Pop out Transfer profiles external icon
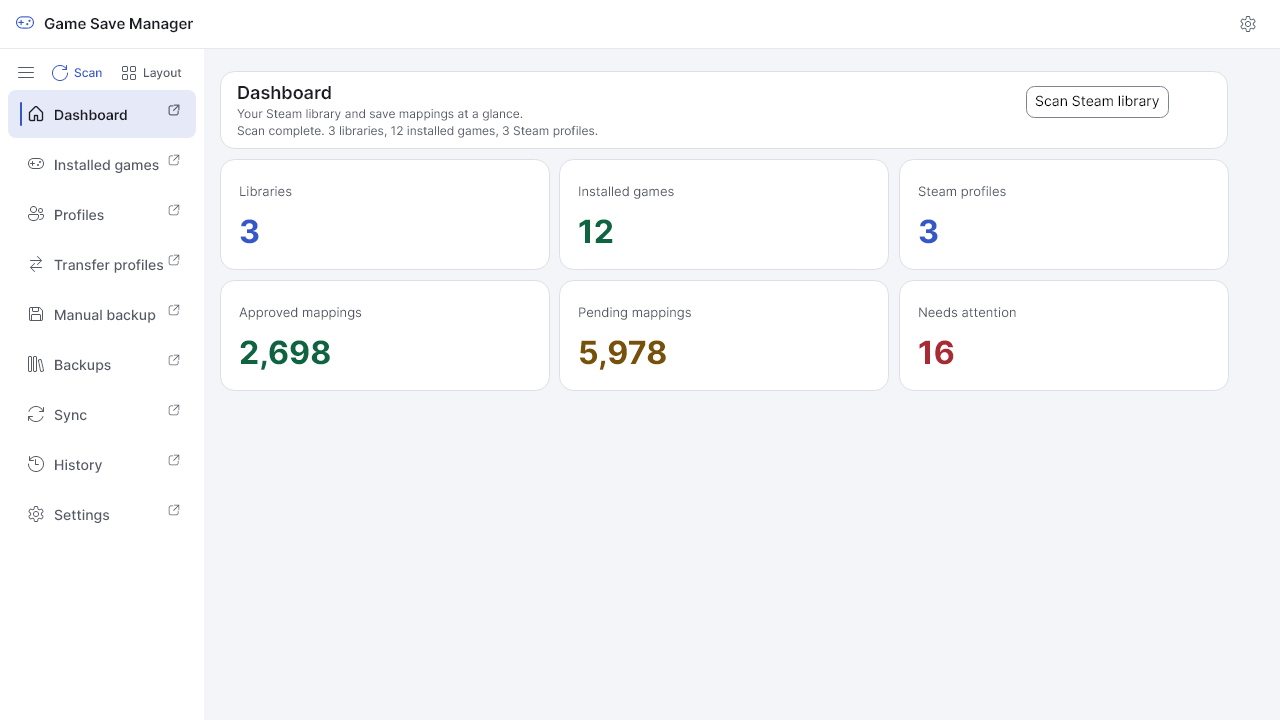Image resolution: width=1280 pixels, height=720 pixels. click(x=174, y=260)
